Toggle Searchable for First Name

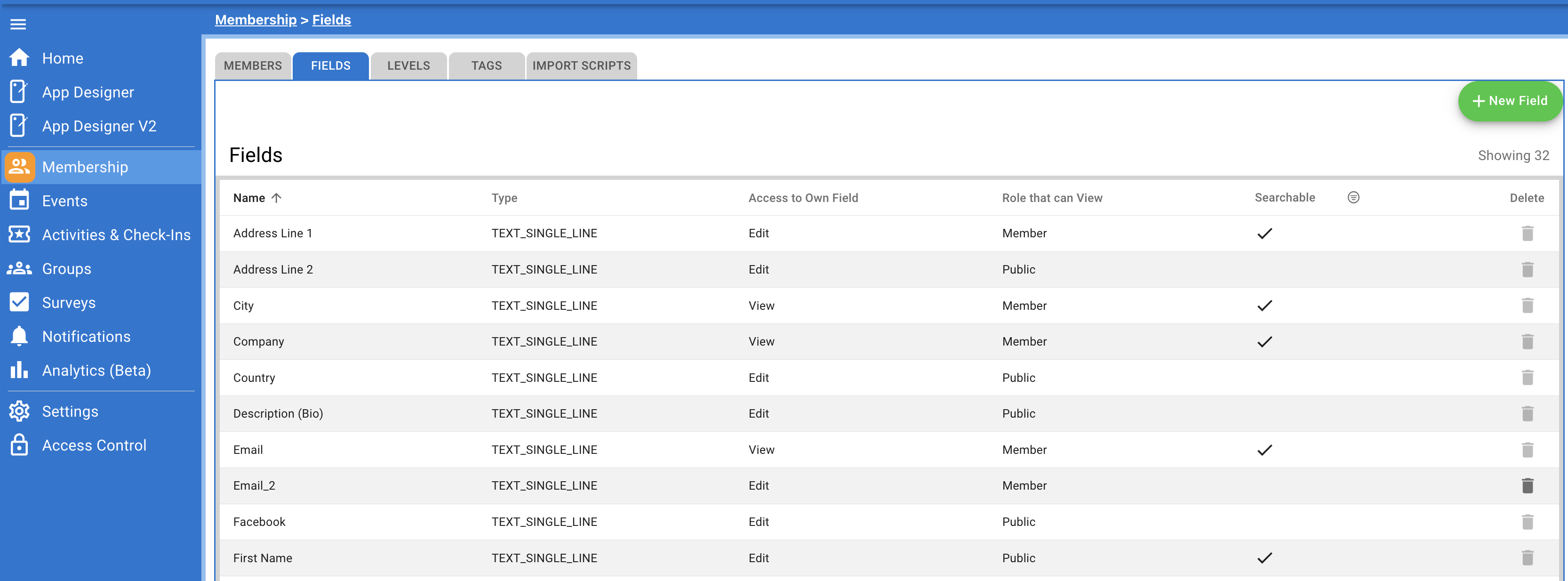coord(1264,557)
